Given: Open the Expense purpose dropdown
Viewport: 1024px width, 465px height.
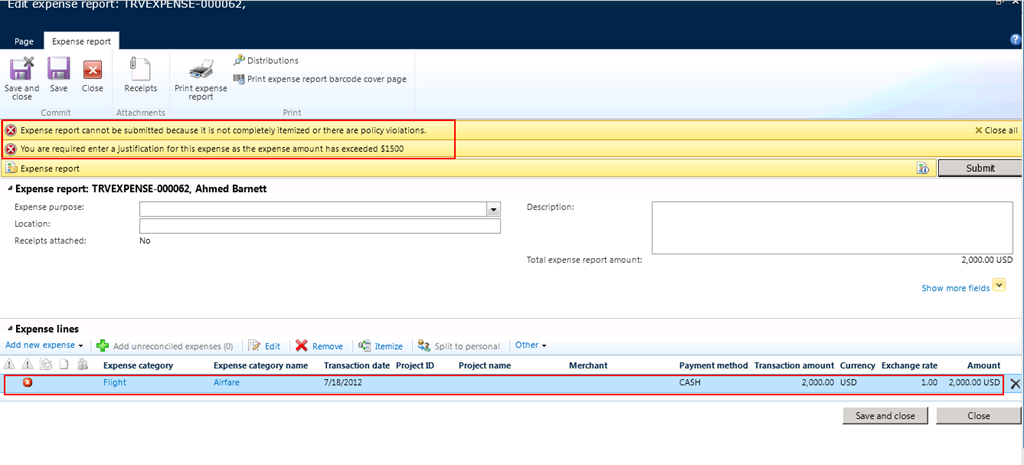Looking at the screenshot, I should [x=493, y=209].
